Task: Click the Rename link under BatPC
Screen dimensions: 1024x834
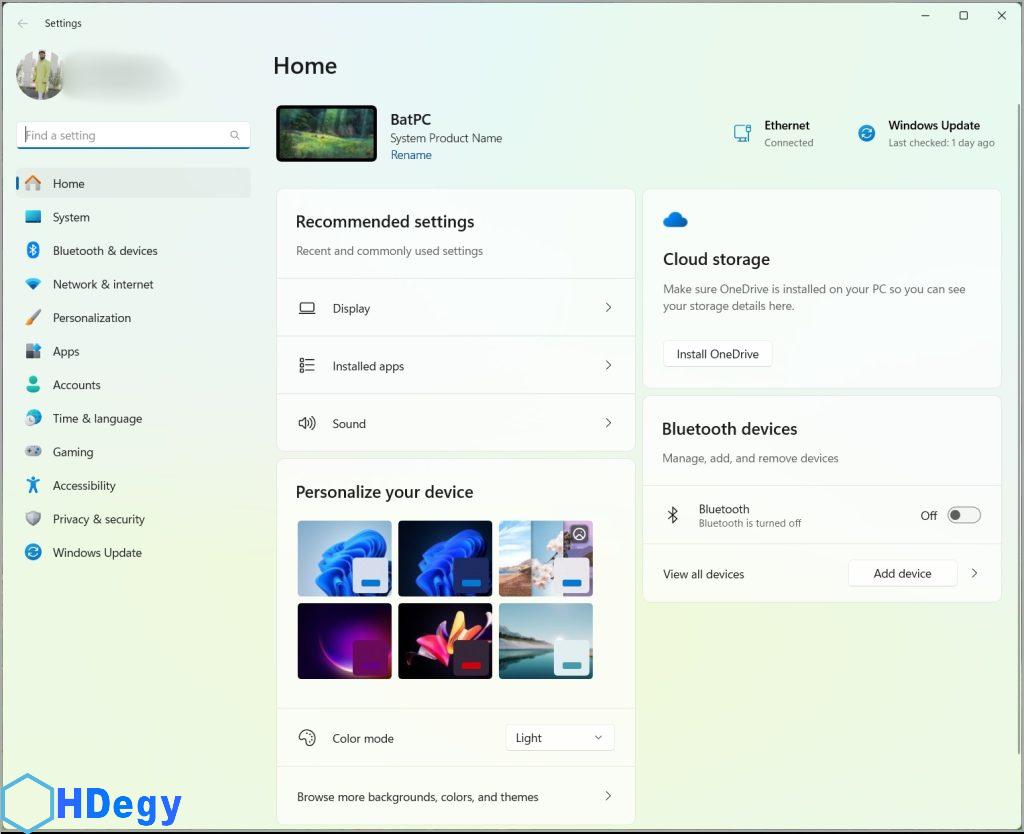Action: [411, 155]
